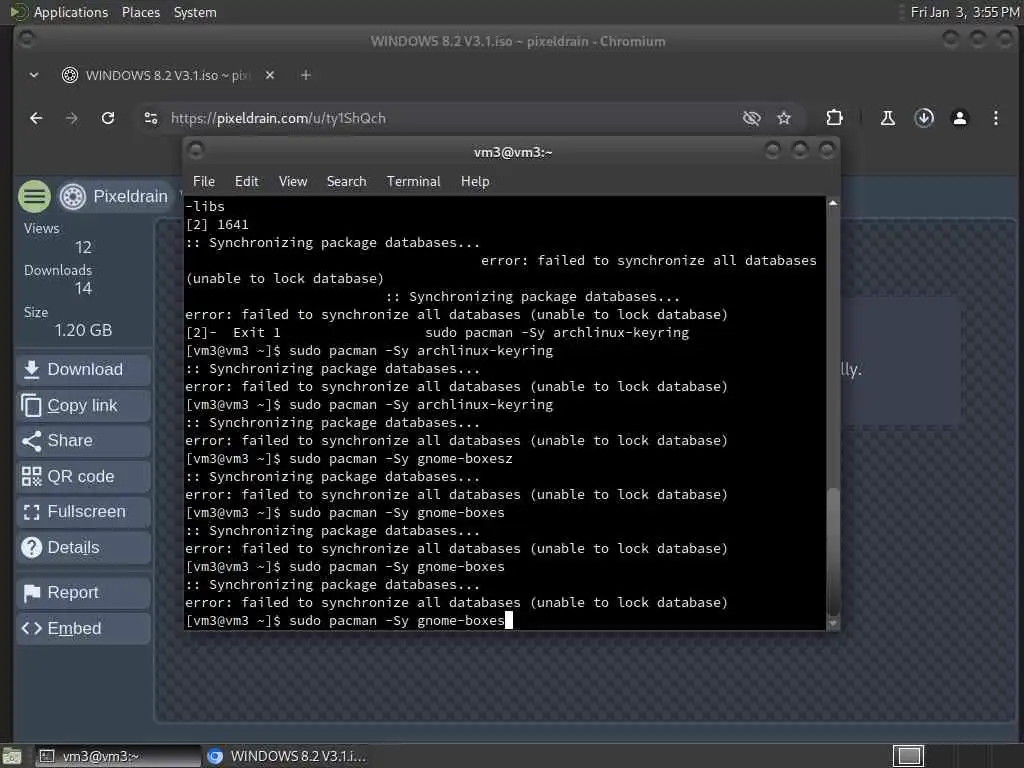The image size is (1024, 768).
Task: Click the Pixeldrain home link text
Action: click(x=130, y=196)
